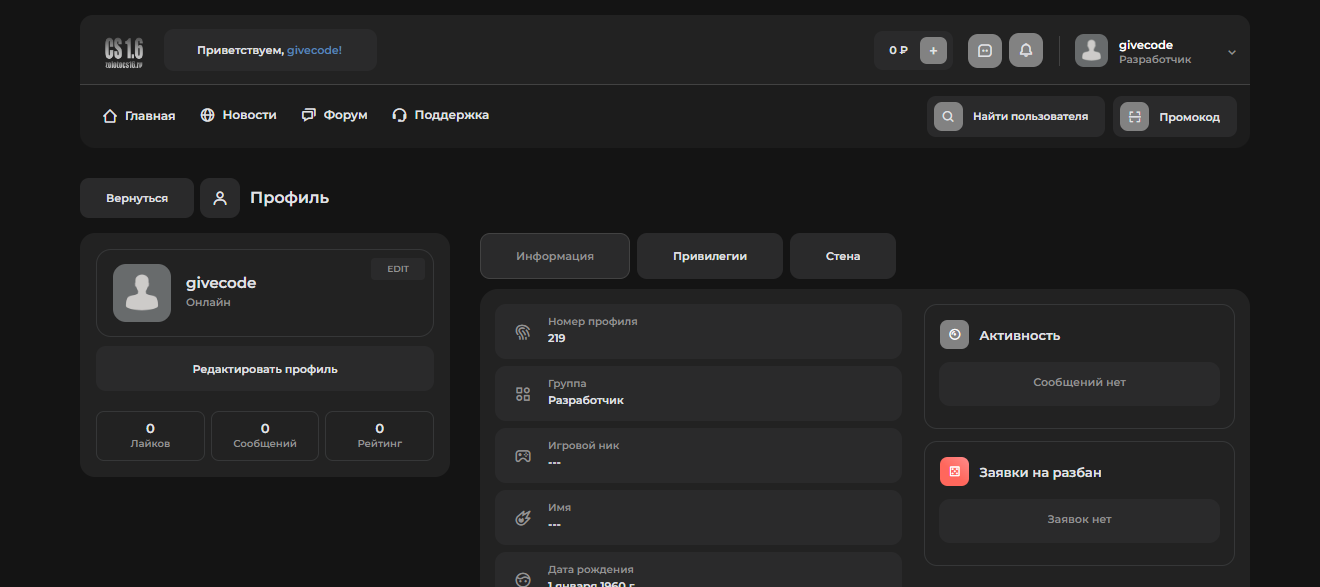1320x587 pixels.
Task: Switch to the Стена tab
Action: 842,256
